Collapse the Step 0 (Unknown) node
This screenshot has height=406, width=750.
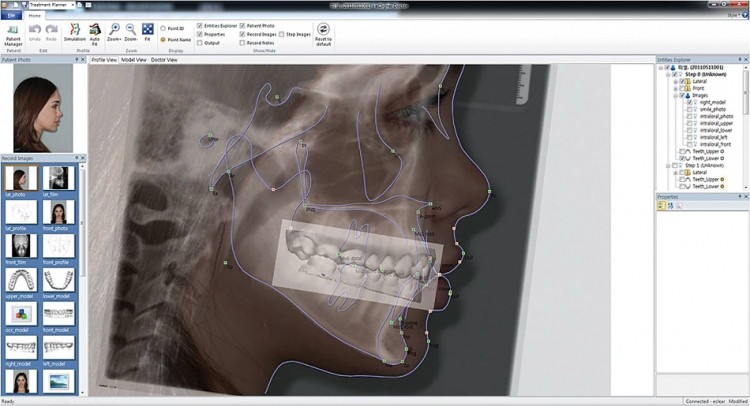click(668, 75)
